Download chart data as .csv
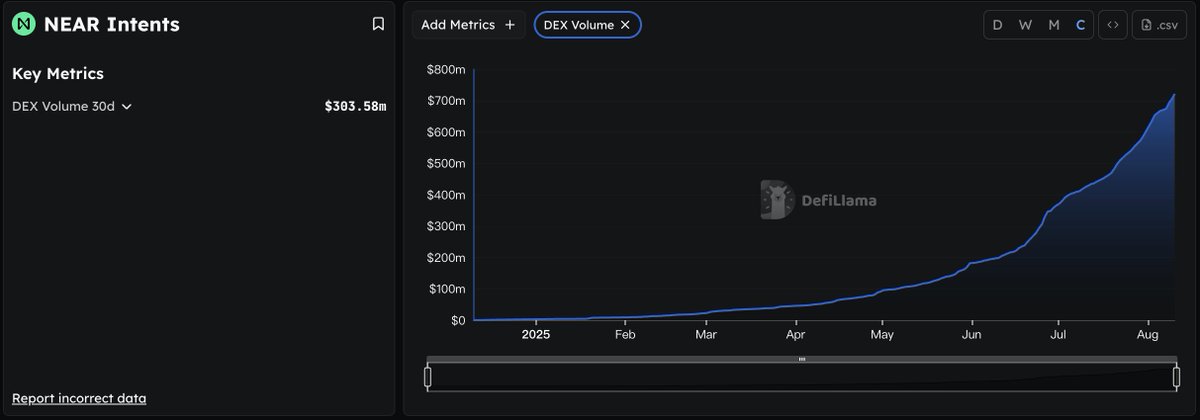The width and height of the screenshot is (1200, 420). [1159, 25]
